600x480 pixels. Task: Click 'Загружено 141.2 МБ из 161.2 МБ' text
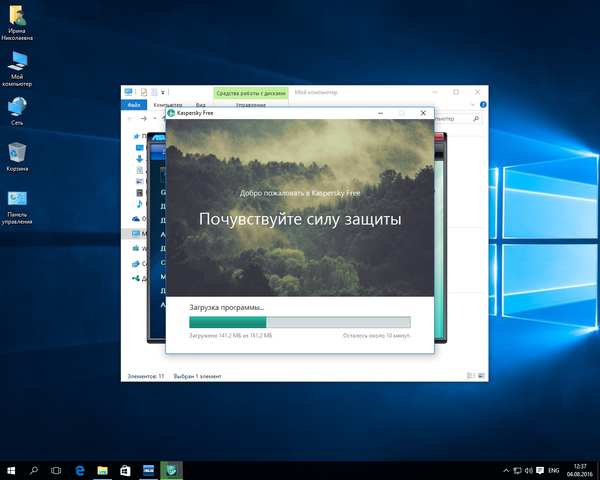click(231, 336)
